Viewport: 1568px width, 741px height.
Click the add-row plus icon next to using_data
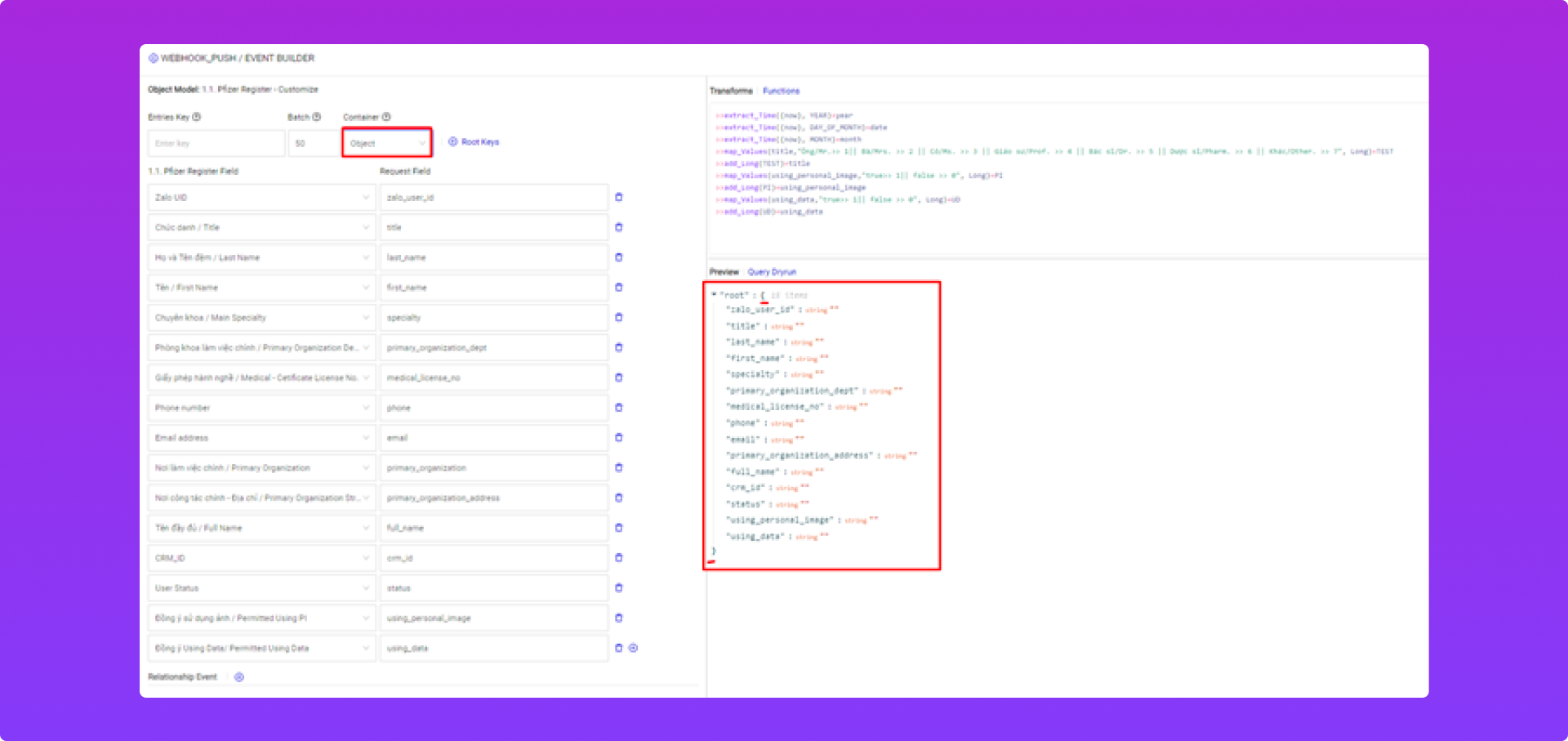click(x=633, y=648)
